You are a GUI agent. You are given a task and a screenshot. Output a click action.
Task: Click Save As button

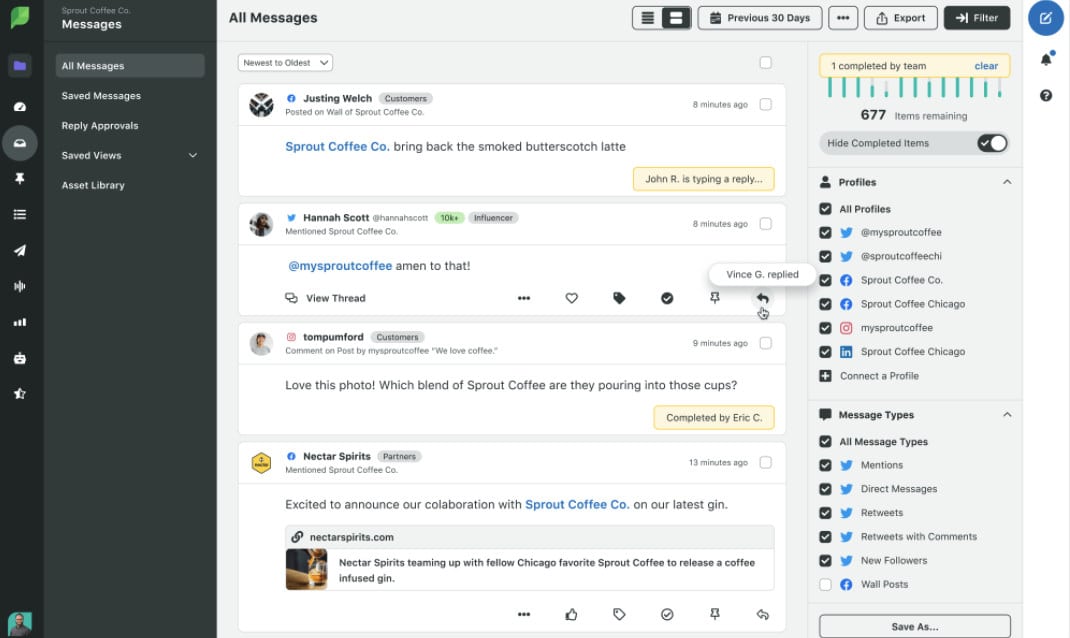click(x=914, y=626)
